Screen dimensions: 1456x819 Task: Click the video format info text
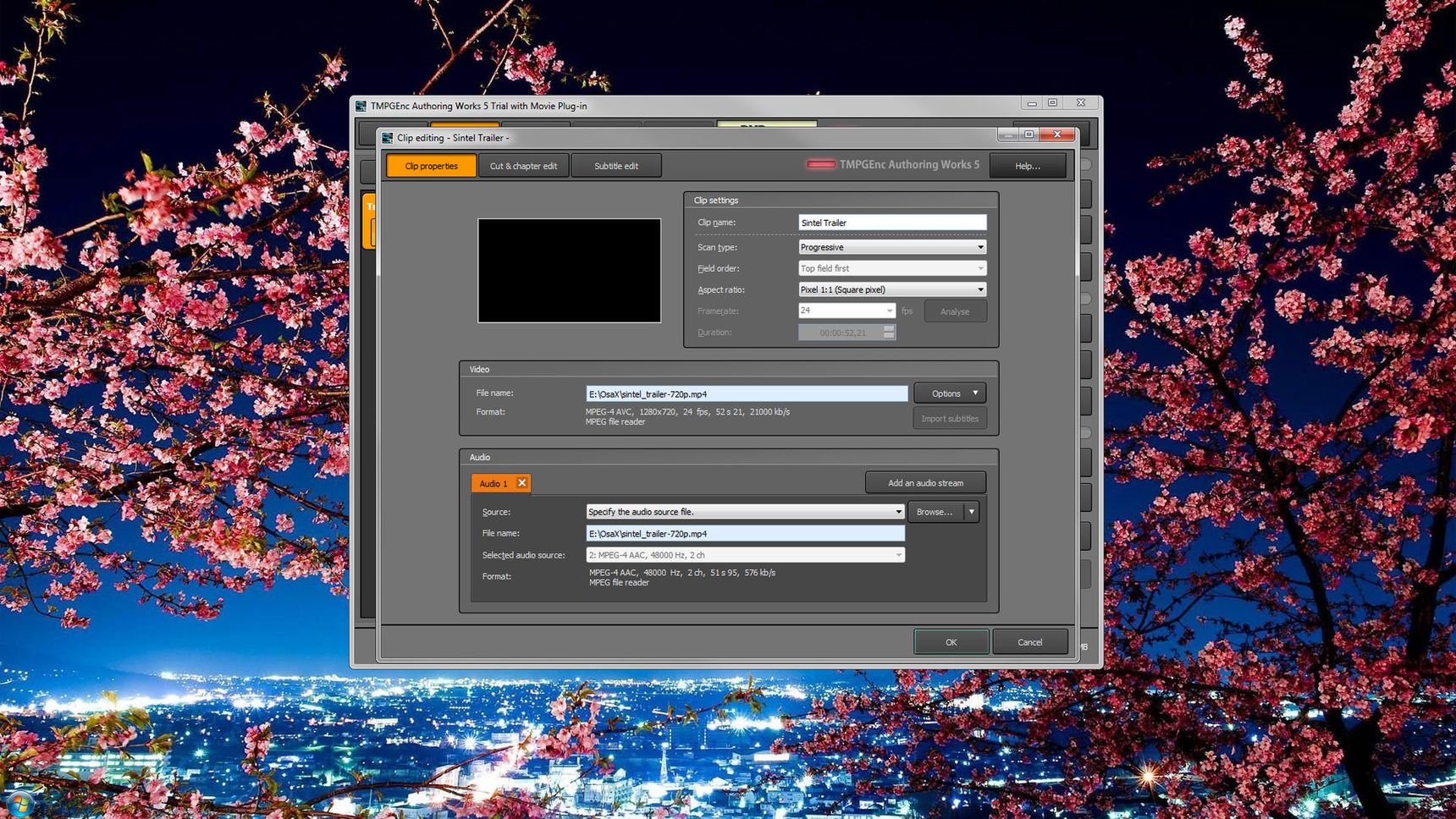[x=687, y=416]
